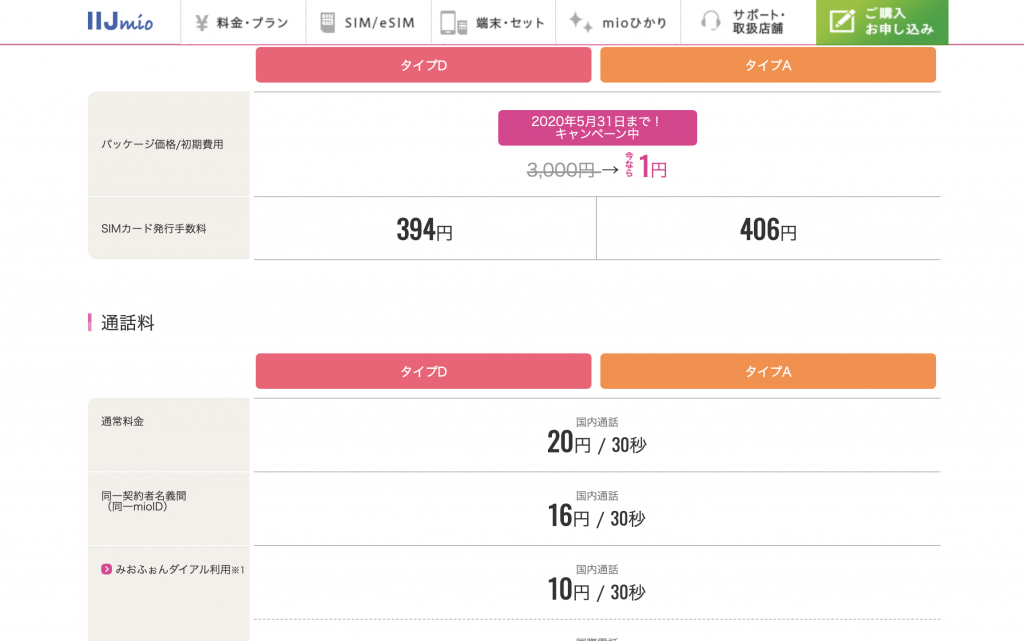The width and height of the screenshot is (1024, 641).
Task: Click the 394円 SIM issuance fee cell
Action: pos(424,230)
